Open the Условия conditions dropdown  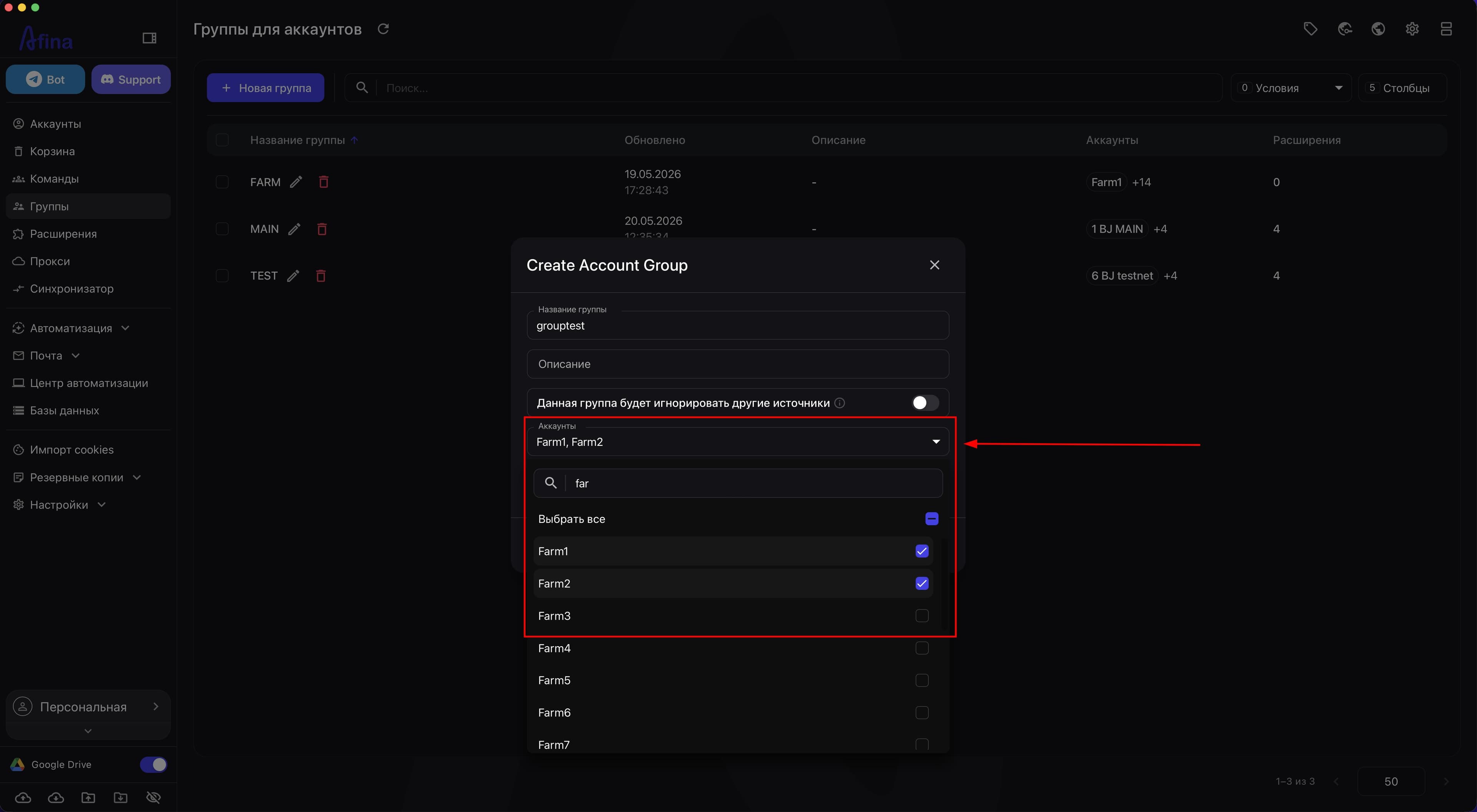[1291, 88]
